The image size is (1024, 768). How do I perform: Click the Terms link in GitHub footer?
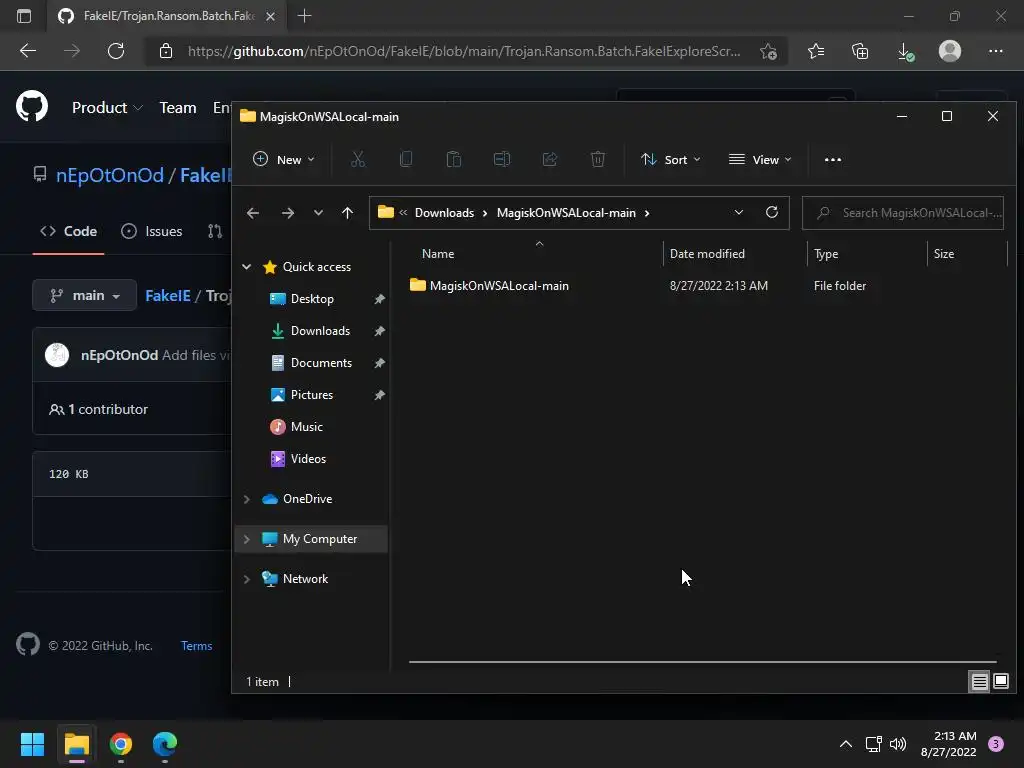click(196, 645)
